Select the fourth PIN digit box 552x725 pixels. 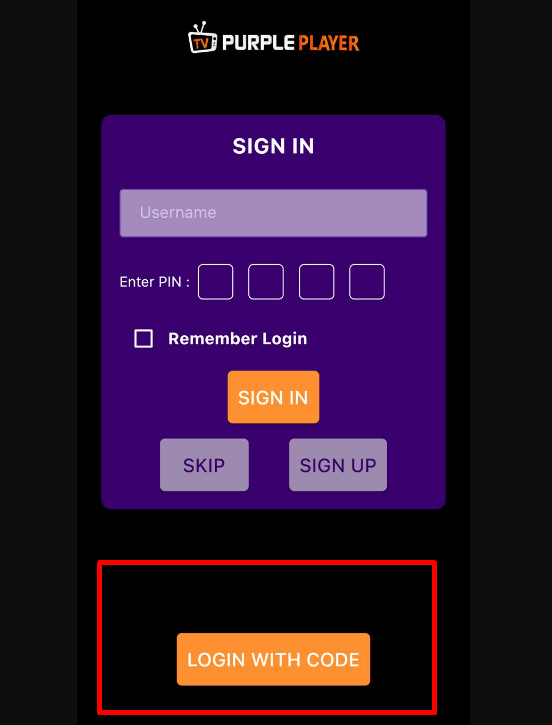367,282
